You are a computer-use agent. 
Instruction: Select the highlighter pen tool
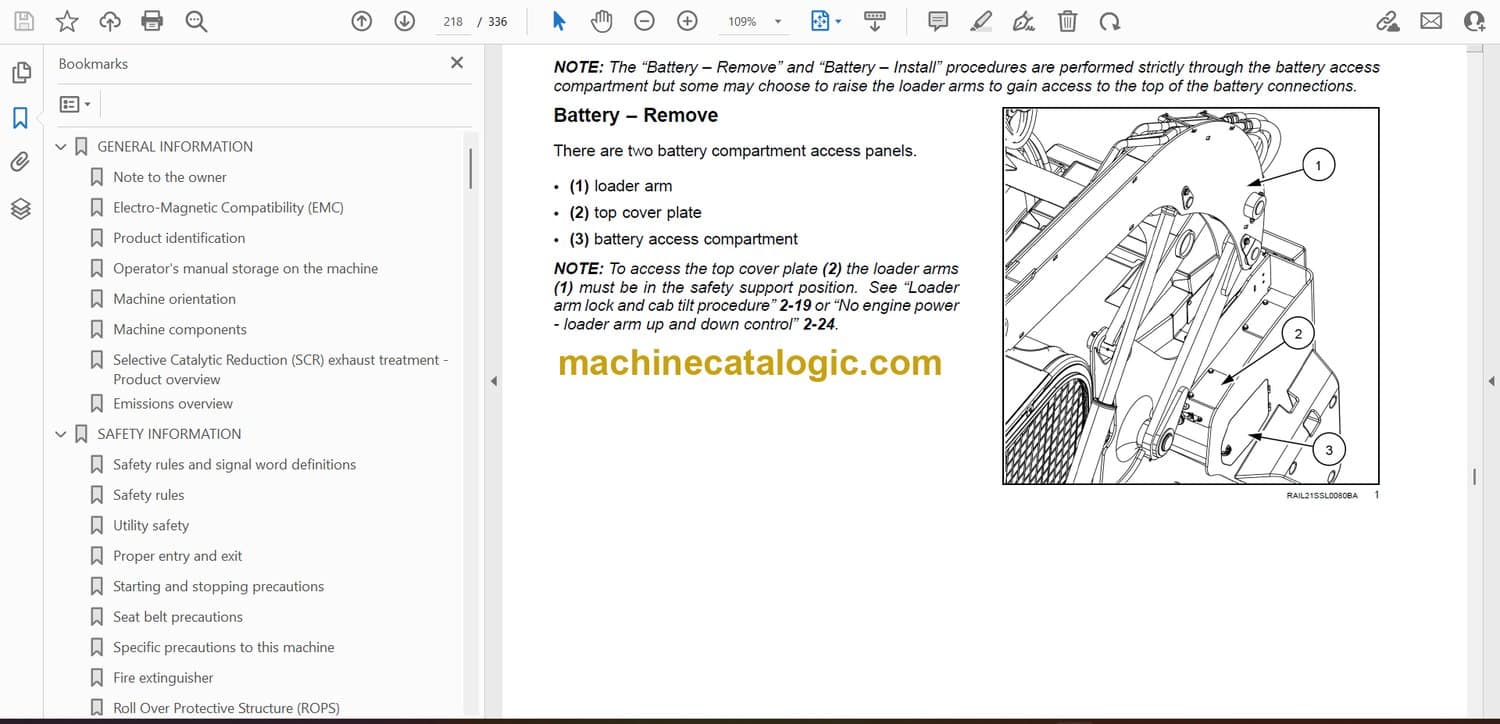coord(981,21)
